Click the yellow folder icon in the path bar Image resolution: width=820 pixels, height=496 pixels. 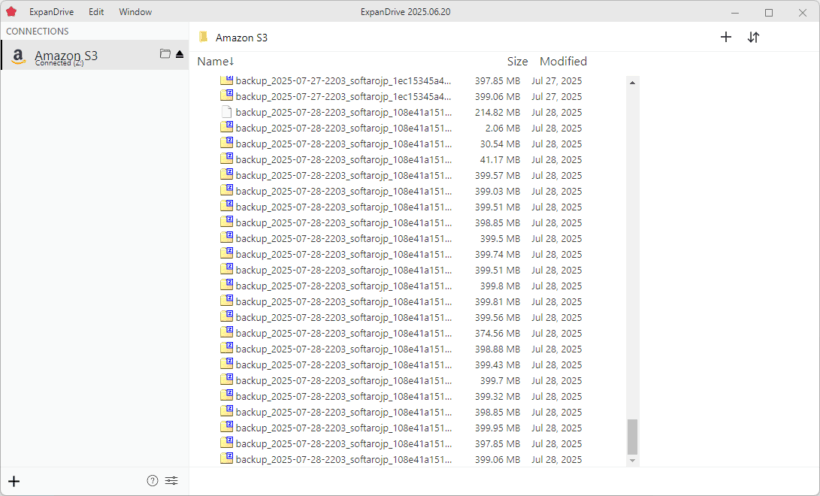pyautogui.click(x=203, y=37)
